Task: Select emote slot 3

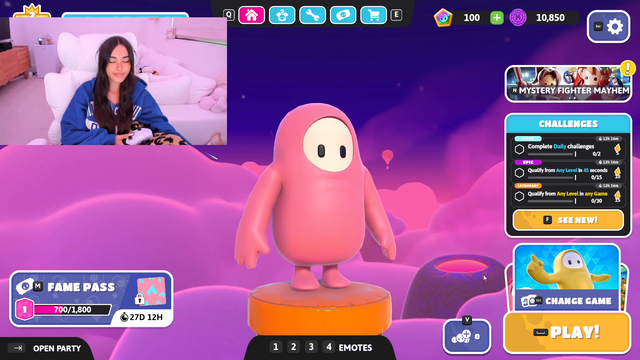Action: pos(311,347)
